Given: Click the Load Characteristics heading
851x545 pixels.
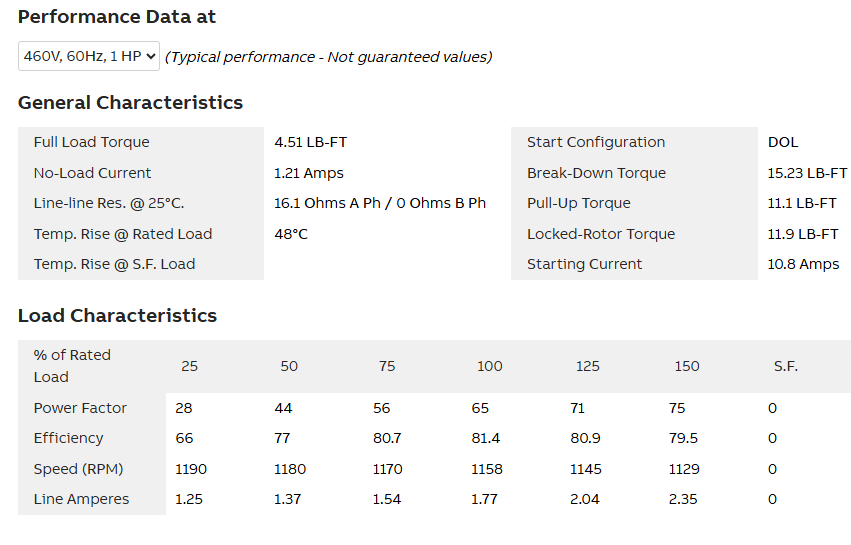Looking at the screenshot, I should [117, 316].
